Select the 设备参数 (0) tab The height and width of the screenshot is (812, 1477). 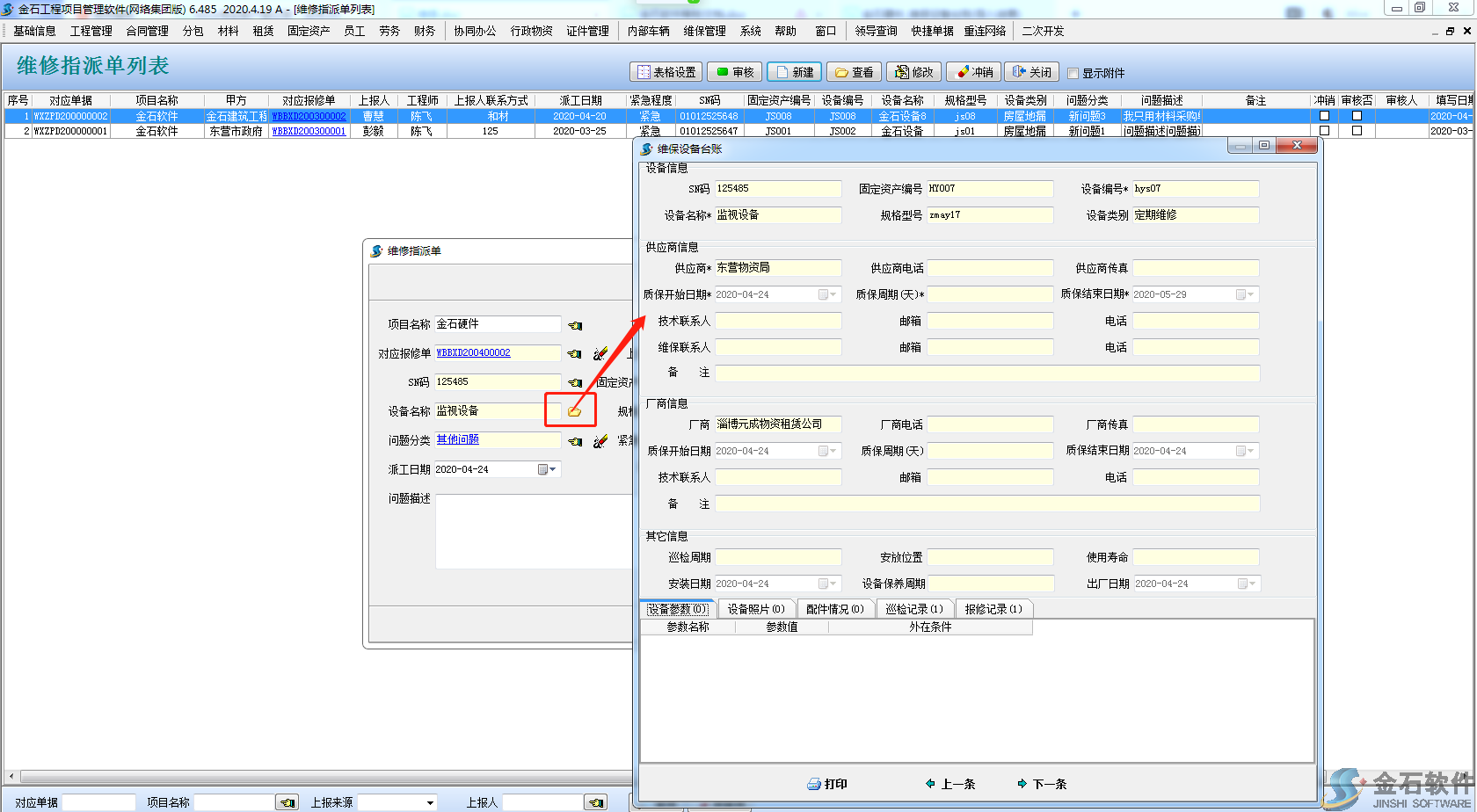tap(678, 609)
